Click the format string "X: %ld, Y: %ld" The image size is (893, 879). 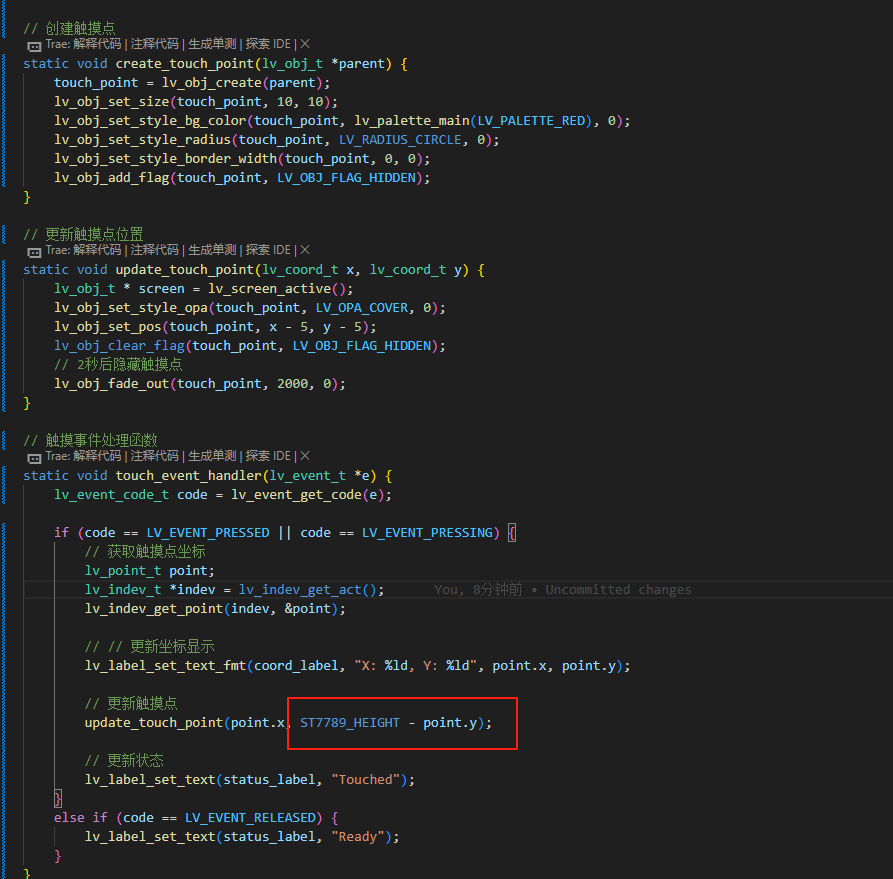(x=416, y=666)
